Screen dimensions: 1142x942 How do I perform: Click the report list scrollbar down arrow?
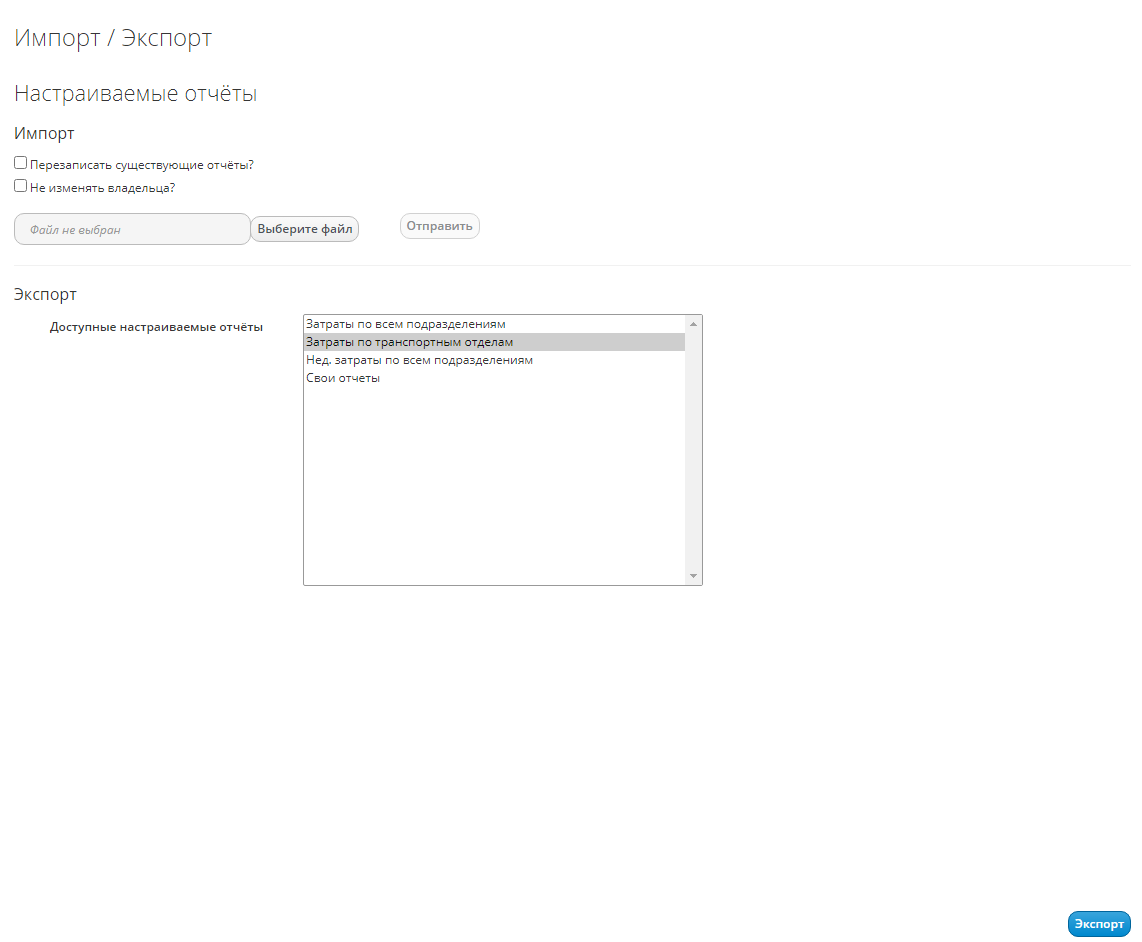click(x=693, y=576)
